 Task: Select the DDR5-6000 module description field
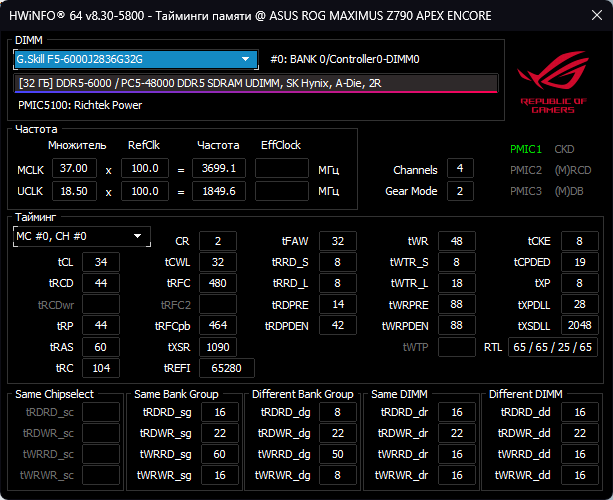click(256, 83)
